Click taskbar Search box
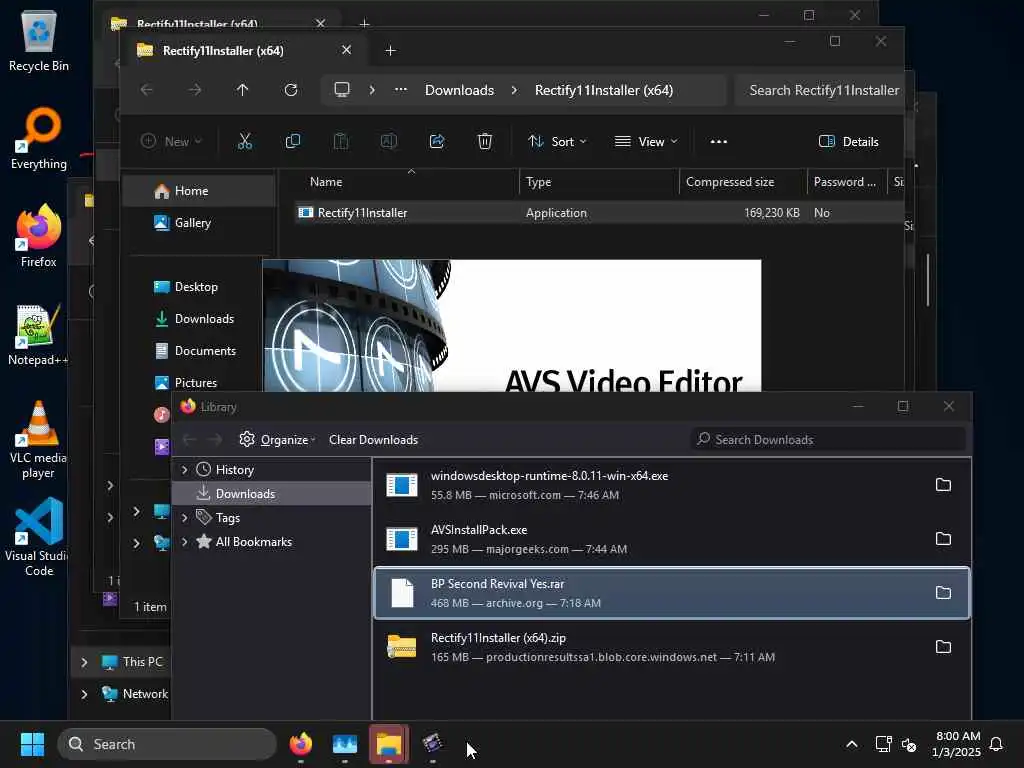1024x768 pixels. point(167,744)
